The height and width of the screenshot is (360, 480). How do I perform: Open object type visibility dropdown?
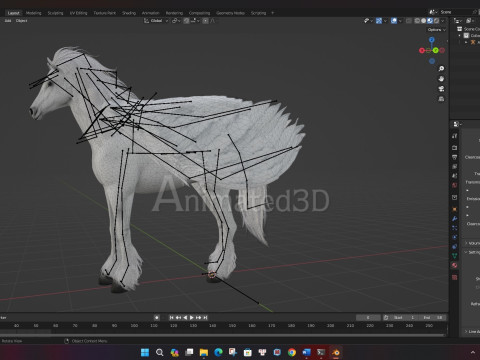(x=368, y=21)
